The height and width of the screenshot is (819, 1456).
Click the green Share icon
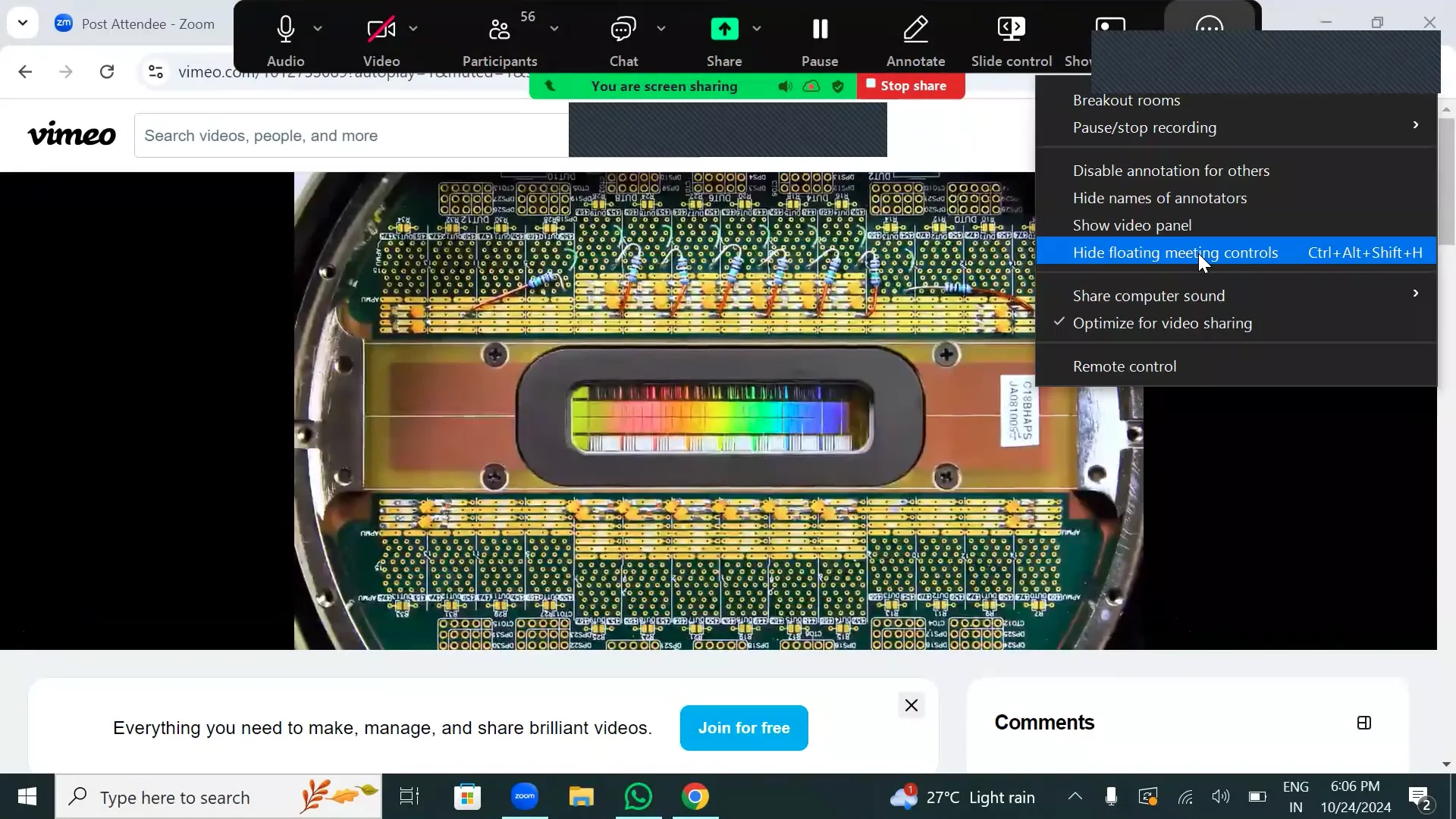point(724,30)
